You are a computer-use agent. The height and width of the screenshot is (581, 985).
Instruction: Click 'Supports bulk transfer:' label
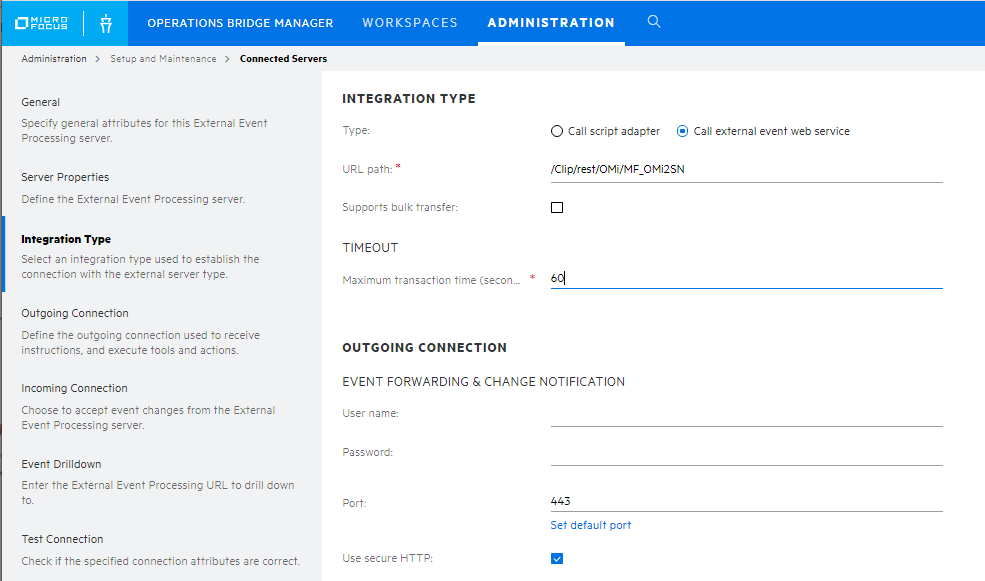coord(400,207)
